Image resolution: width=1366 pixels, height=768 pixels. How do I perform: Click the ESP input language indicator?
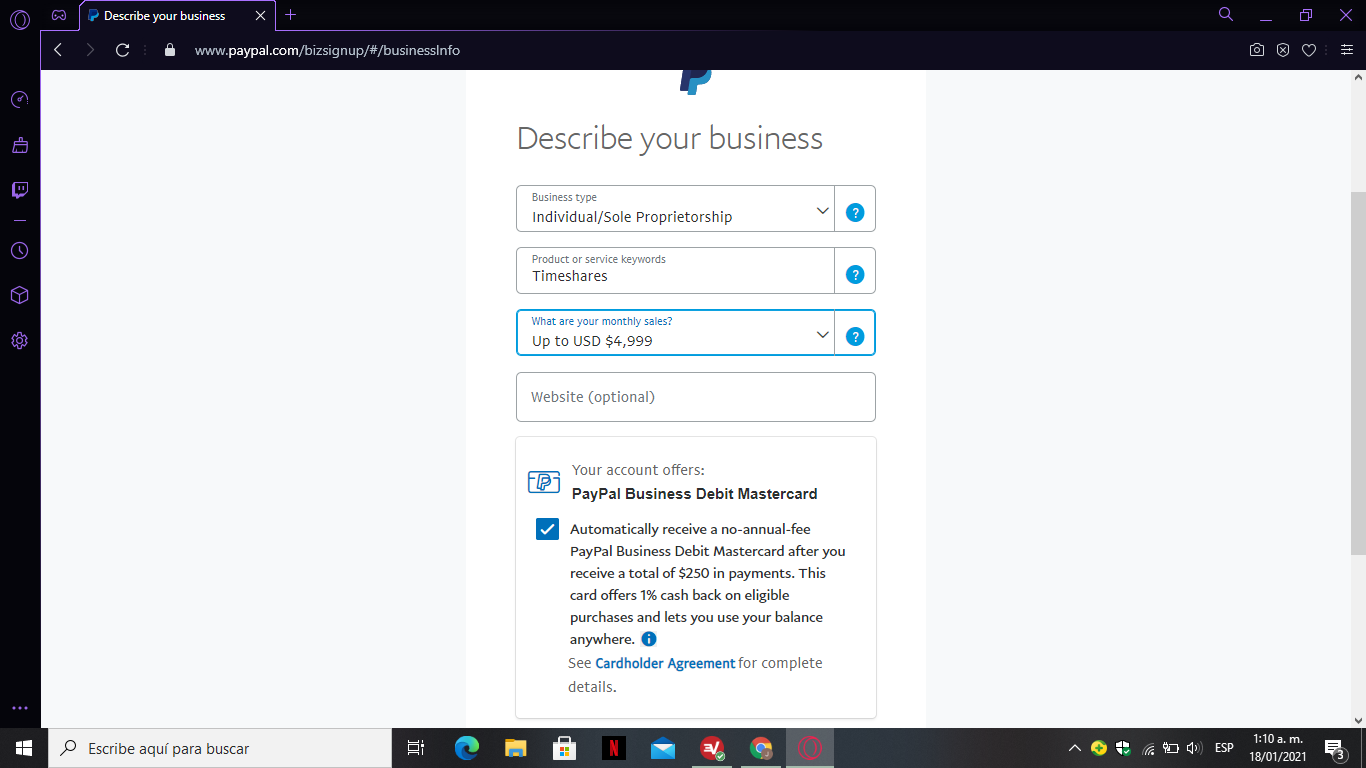pyautogui.click(x=1224, y=748)
